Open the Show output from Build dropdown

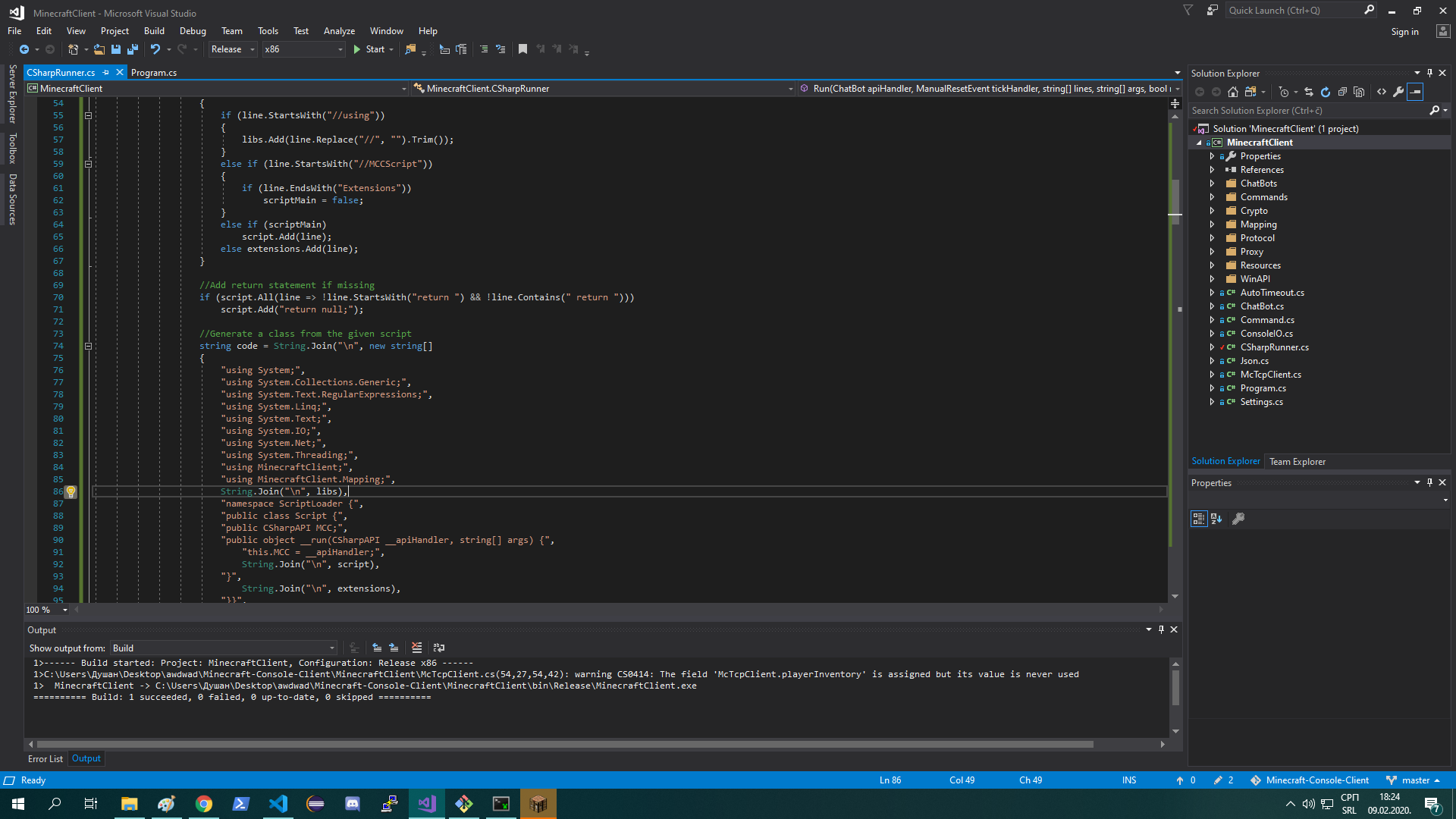(224, 648)
